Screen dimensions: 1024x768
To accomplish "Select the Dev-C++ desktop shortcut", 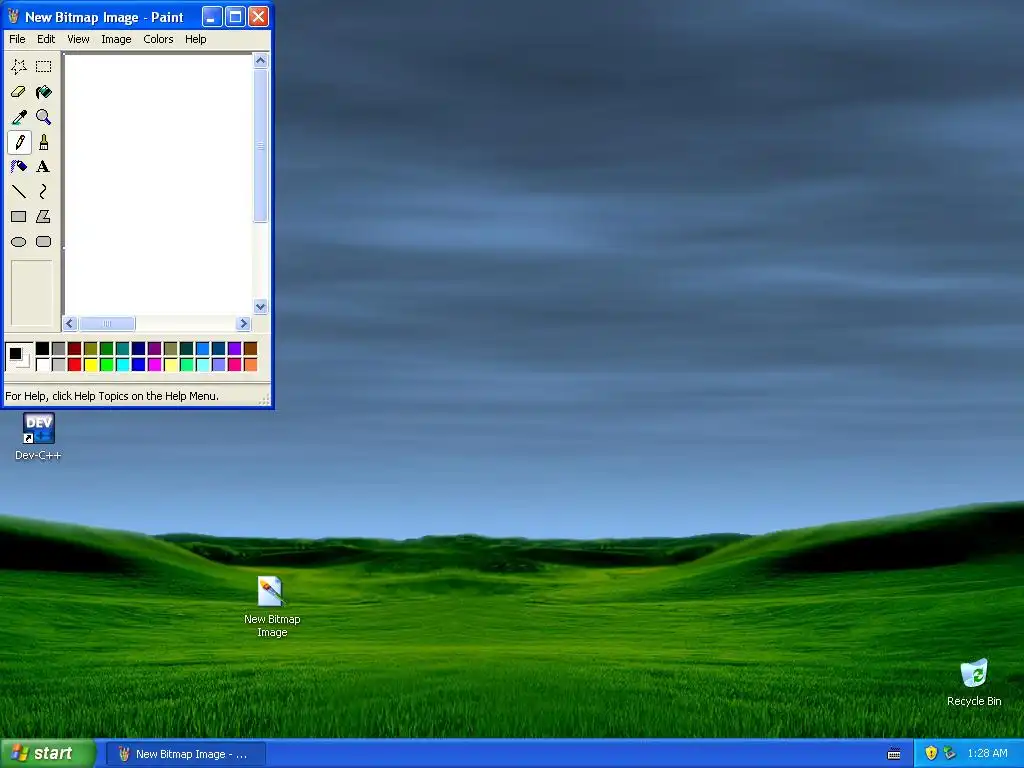I will (x=38, y=437).
